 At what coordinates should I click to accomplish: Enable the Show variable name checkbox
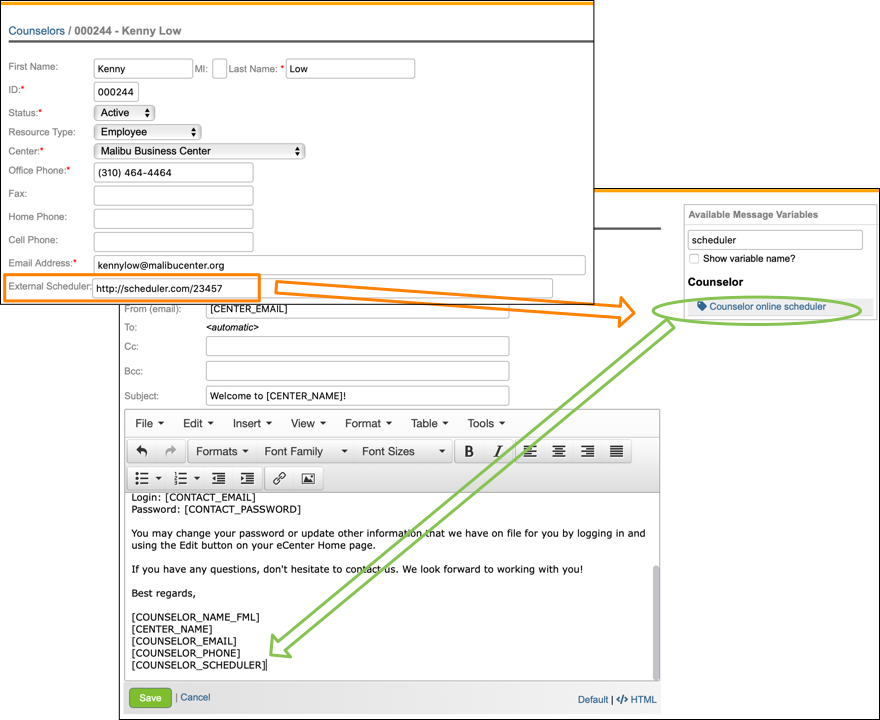pos(694,259)
